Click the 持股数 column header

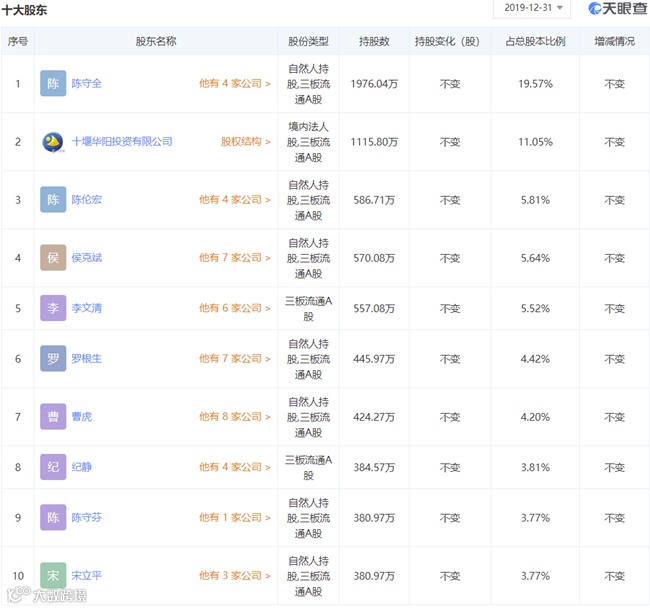point(374,41)
